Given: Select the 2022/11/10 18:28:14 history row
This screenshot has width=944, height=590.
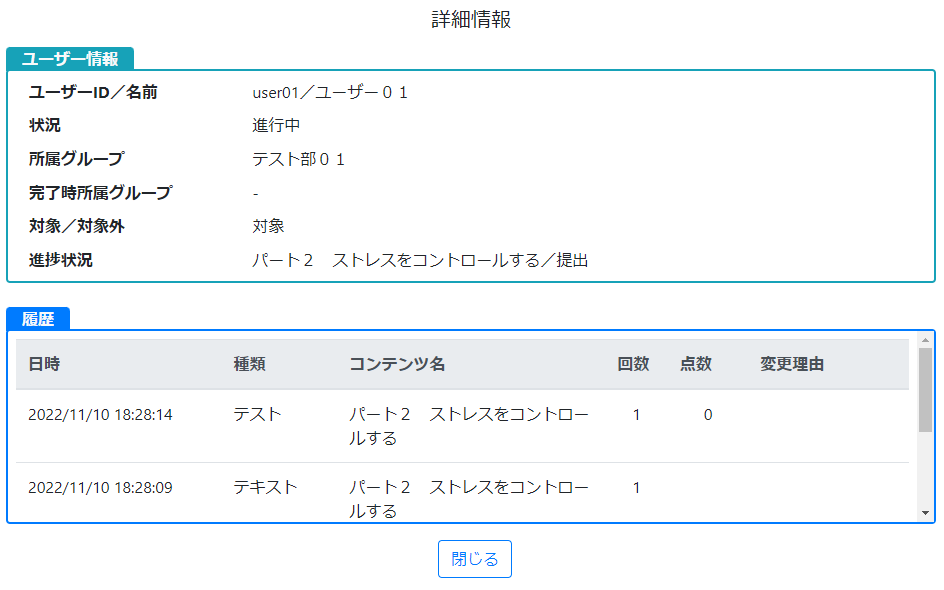Looking at the screenshot, I should click(462, 426).
